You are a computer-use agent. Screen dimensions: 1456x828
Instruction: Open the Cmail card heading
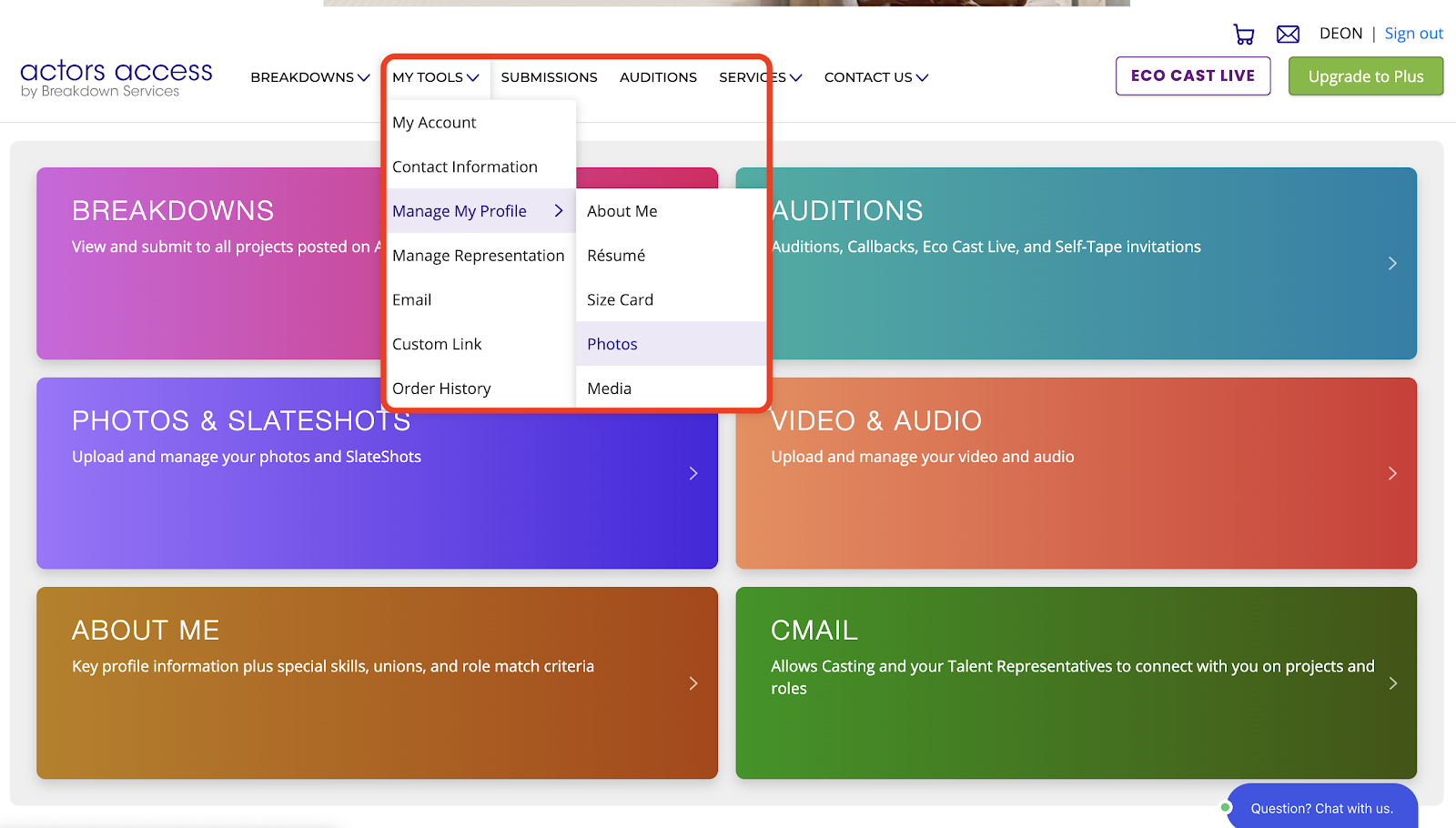point(814,631)
